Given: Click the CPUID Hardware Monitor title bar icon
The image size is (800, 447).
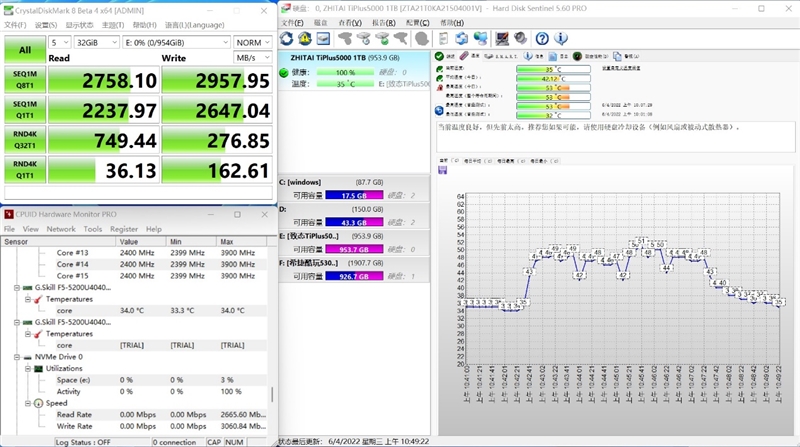Looking at the screenshot, I should click(8, 214).
